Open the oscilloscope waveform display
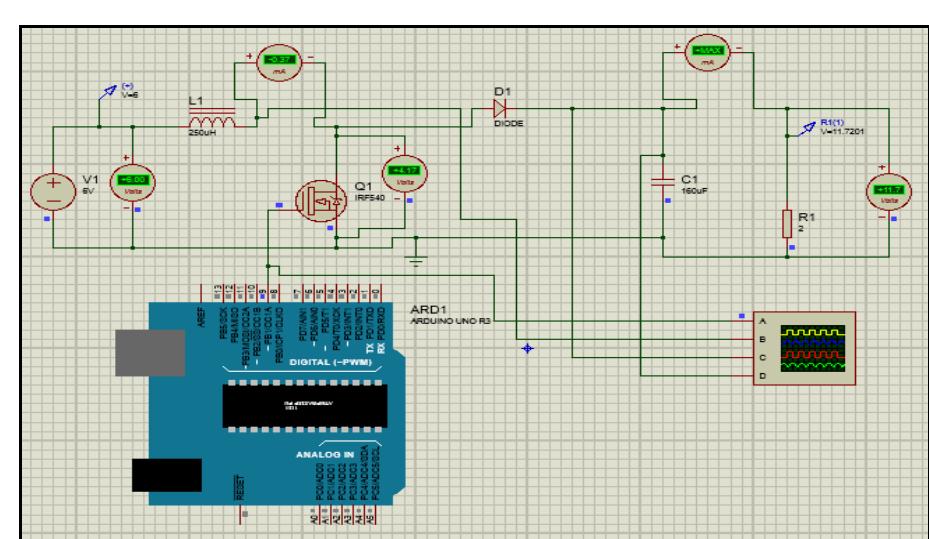 [x=813, y=348]
